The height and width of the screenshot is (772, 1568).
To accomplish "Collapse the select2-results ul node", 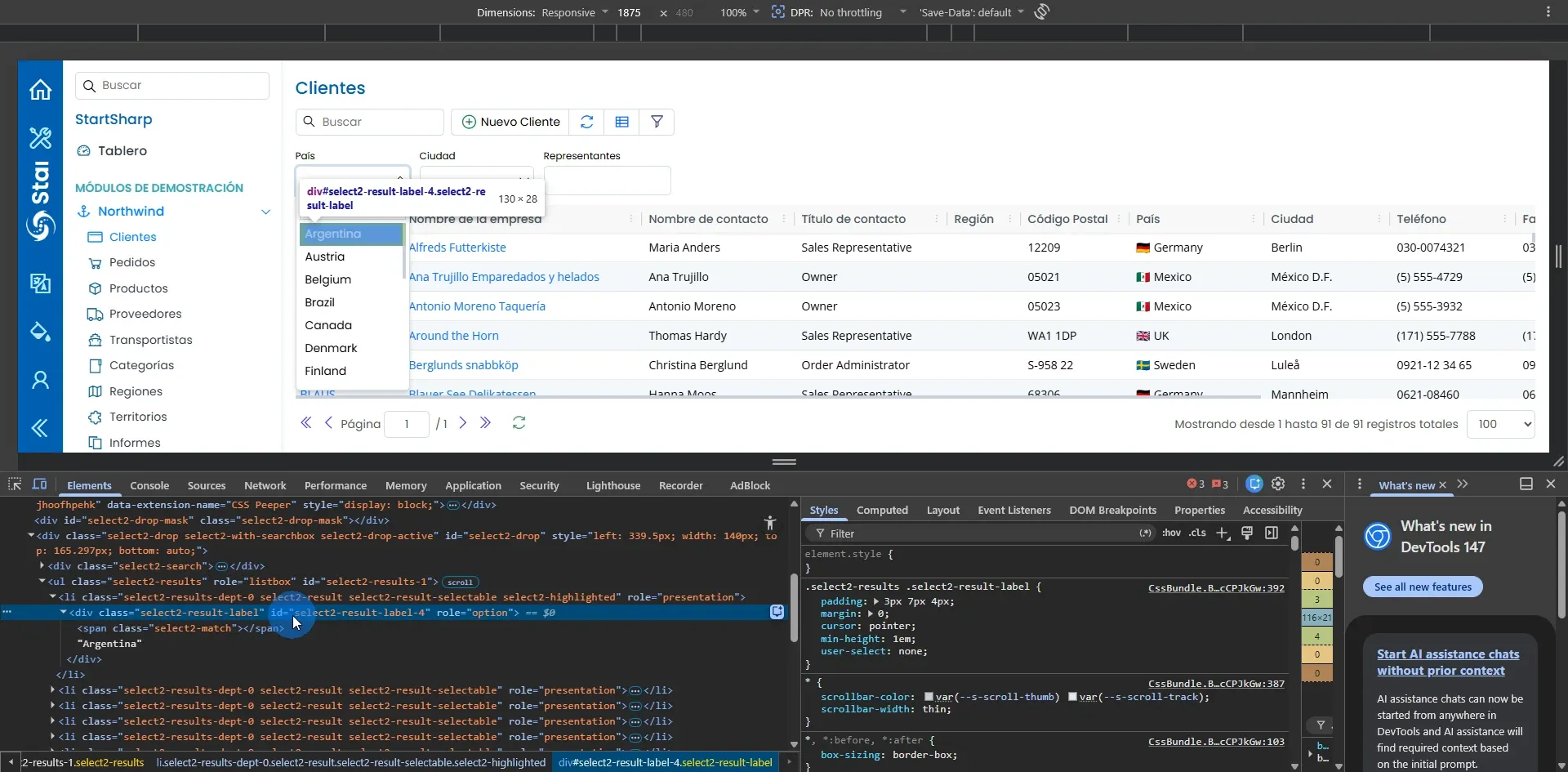I will 42,581.
